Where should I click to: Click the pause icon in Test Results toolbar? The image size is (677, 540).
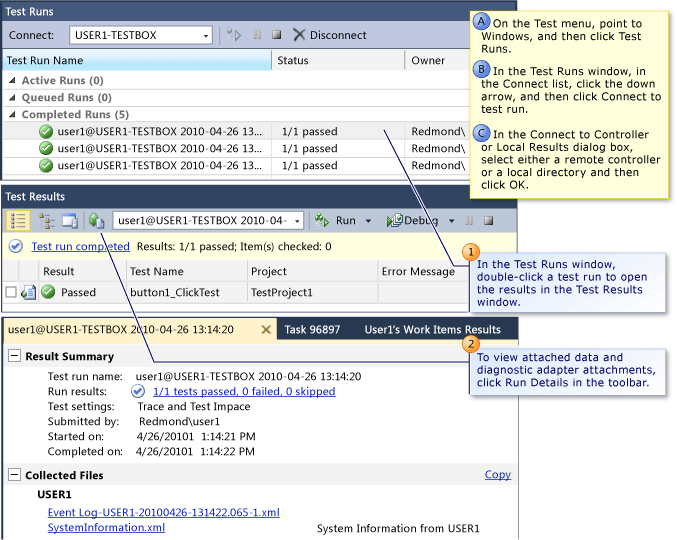tap(469, 221)
